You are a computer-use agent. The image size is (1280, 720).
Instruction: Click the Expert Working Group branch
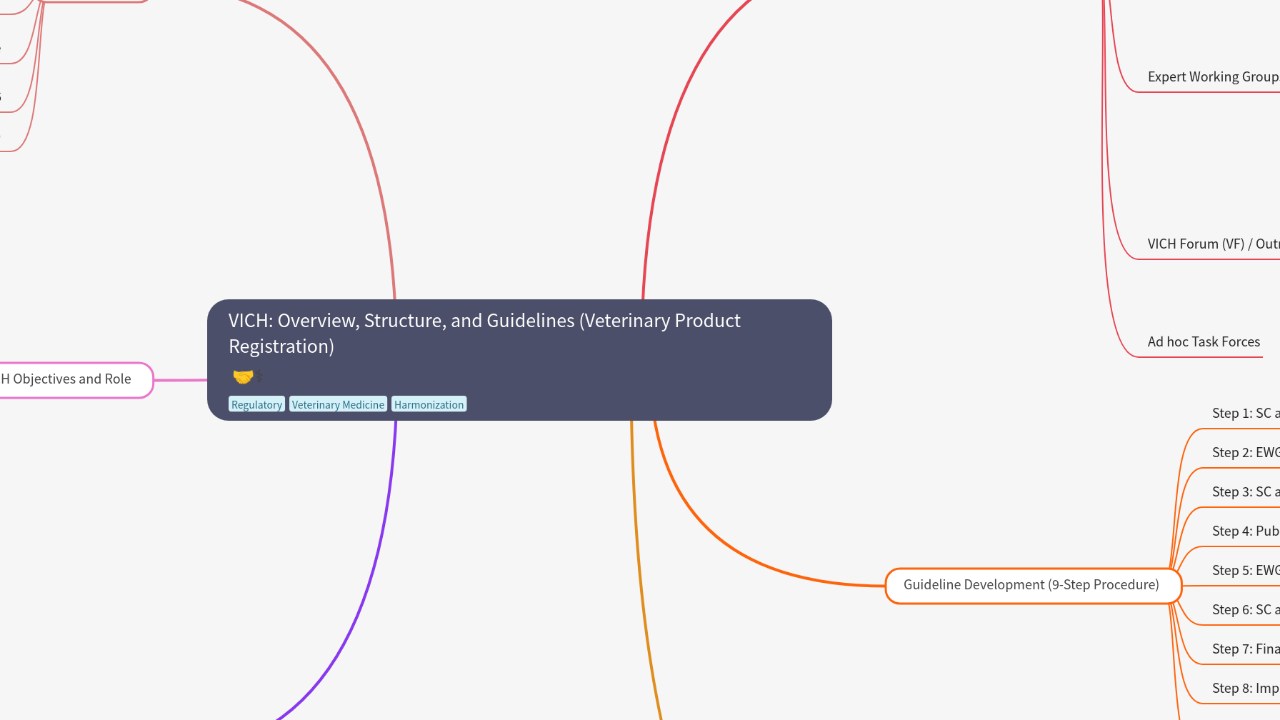[1212, 77]
